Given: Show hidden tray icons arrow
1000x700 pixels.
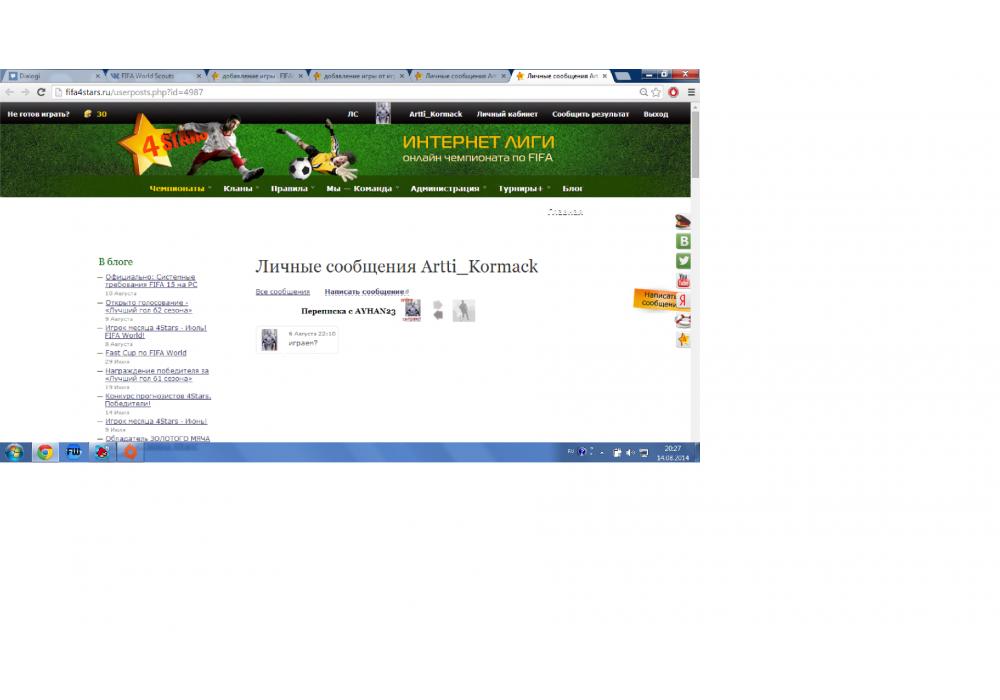Looking at the screenshot, I should point(602,453).
